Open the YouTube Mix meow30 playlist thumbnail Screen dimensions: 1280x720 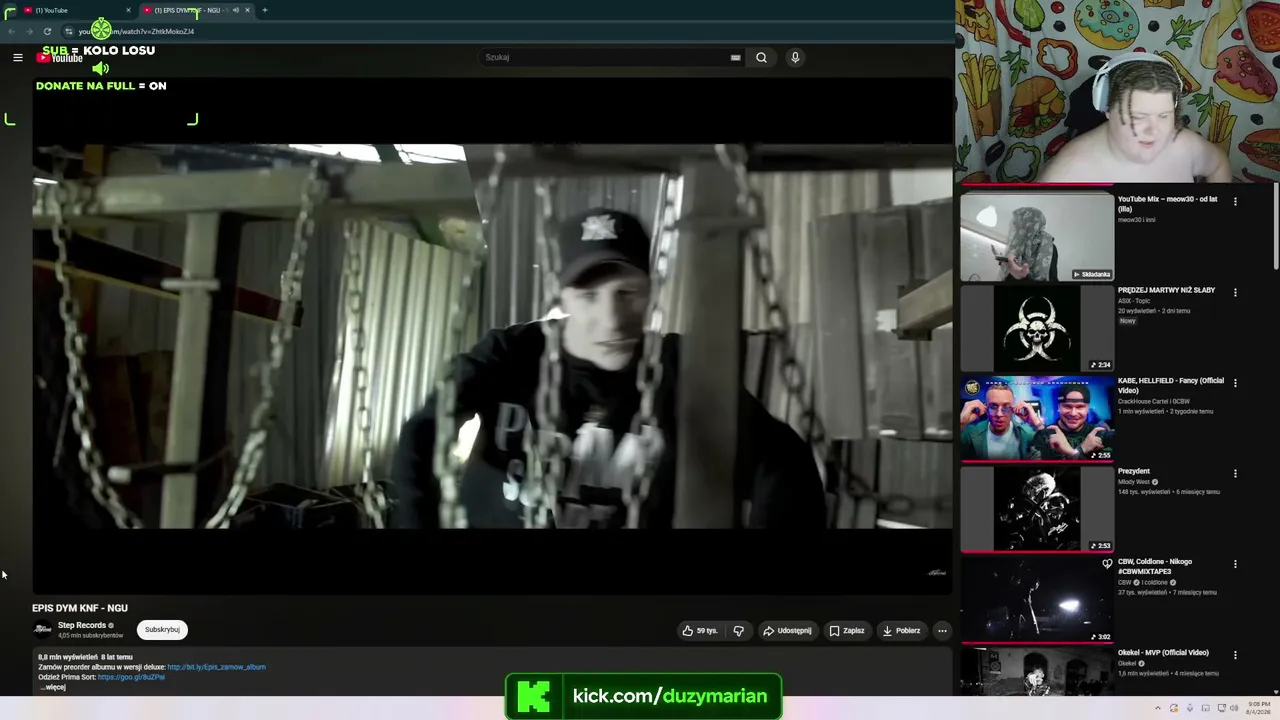pyautogui.click(x=1037, y=237)
